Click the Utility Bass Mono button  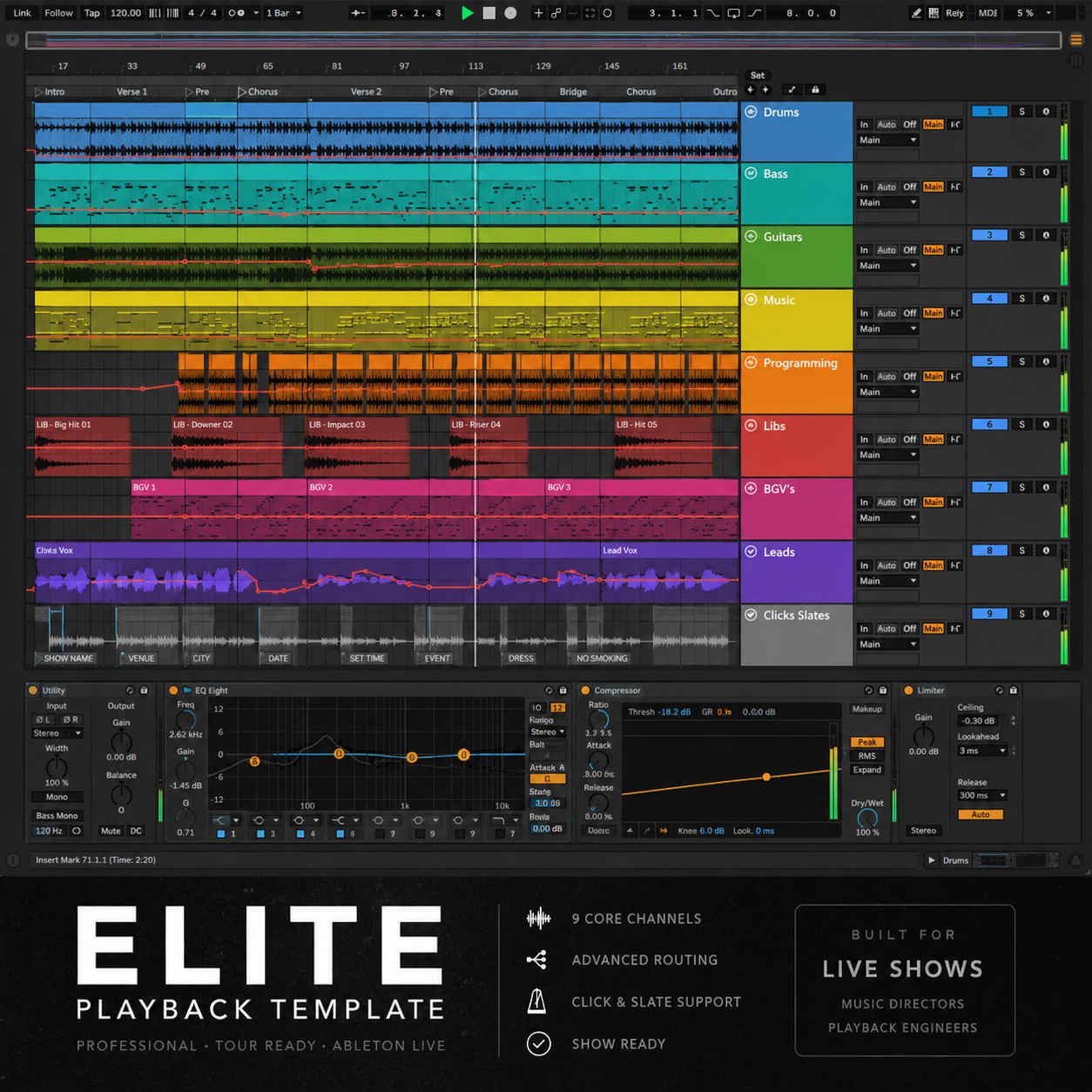[x=57, y=816]
